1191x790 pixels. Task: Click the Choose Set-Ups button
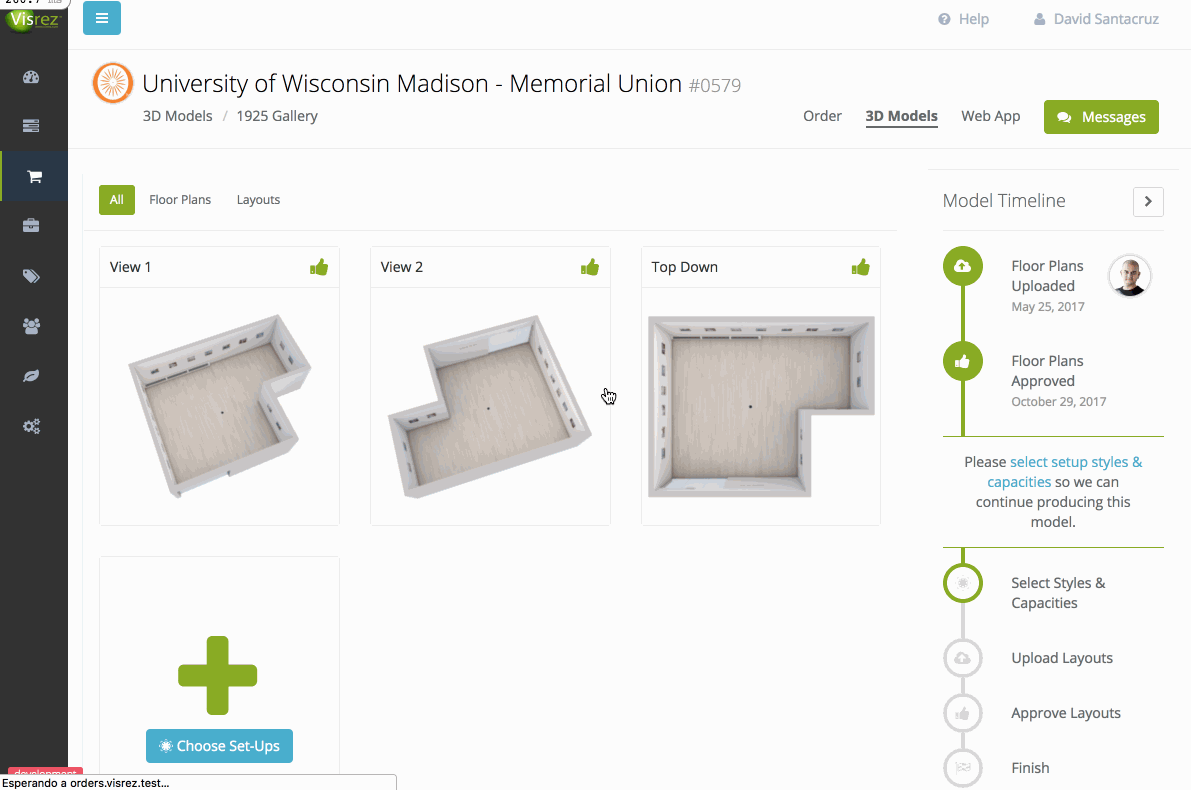click(x=220, y=746)
